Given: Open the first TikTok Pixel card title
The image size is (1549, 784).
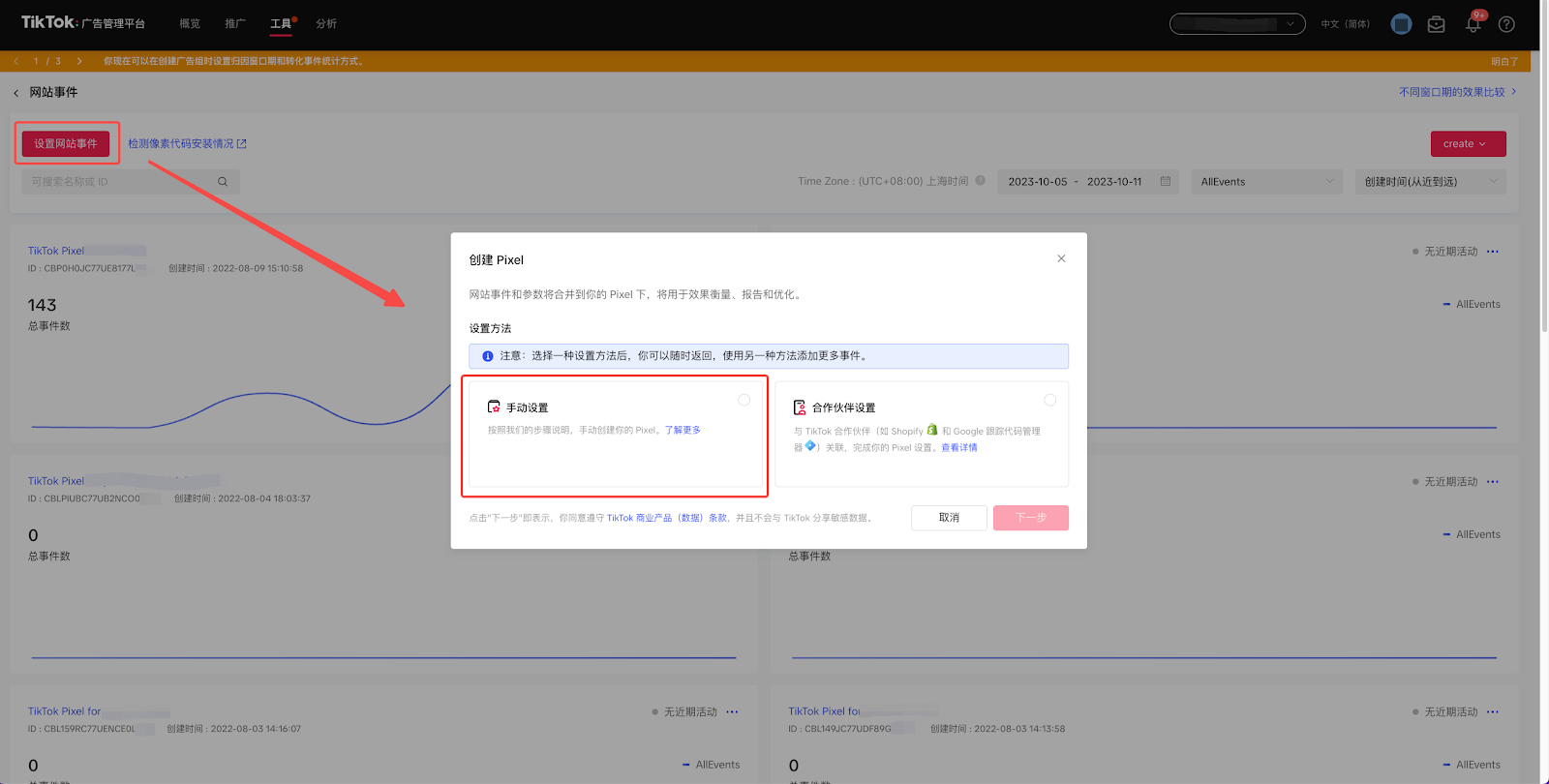Looking at the screenshot, I should pos(56,251).
